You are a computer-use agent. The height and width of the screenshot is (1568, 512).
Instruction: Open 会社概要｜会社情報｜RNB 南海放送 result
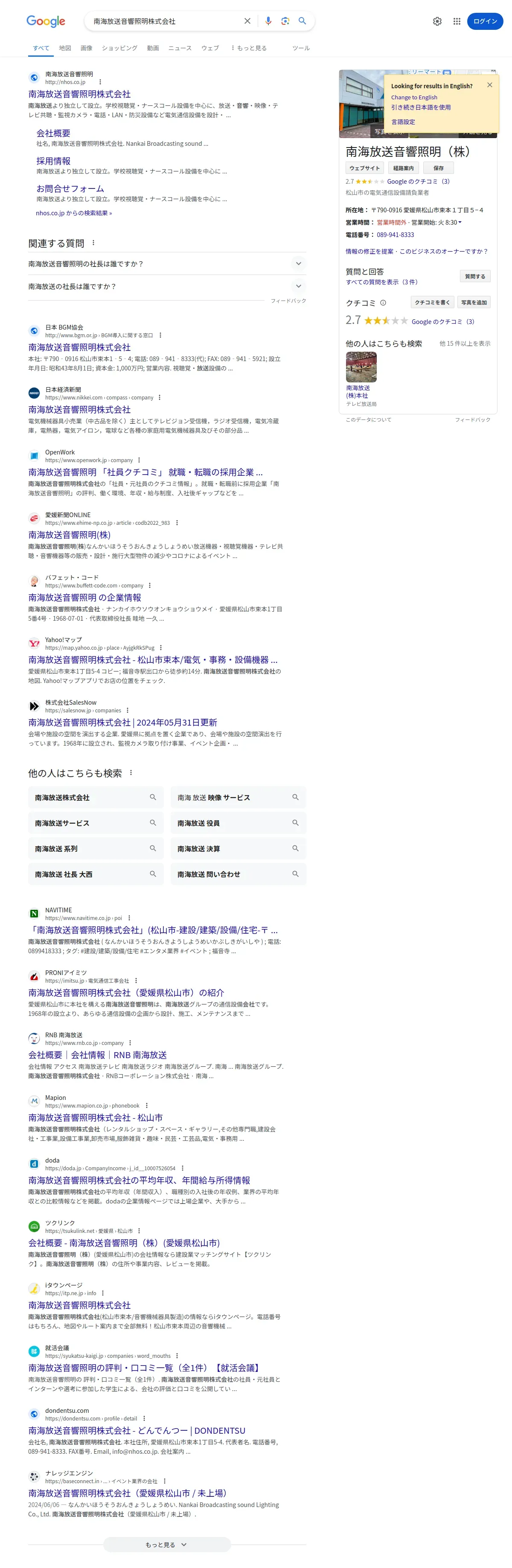(98, 1055)
